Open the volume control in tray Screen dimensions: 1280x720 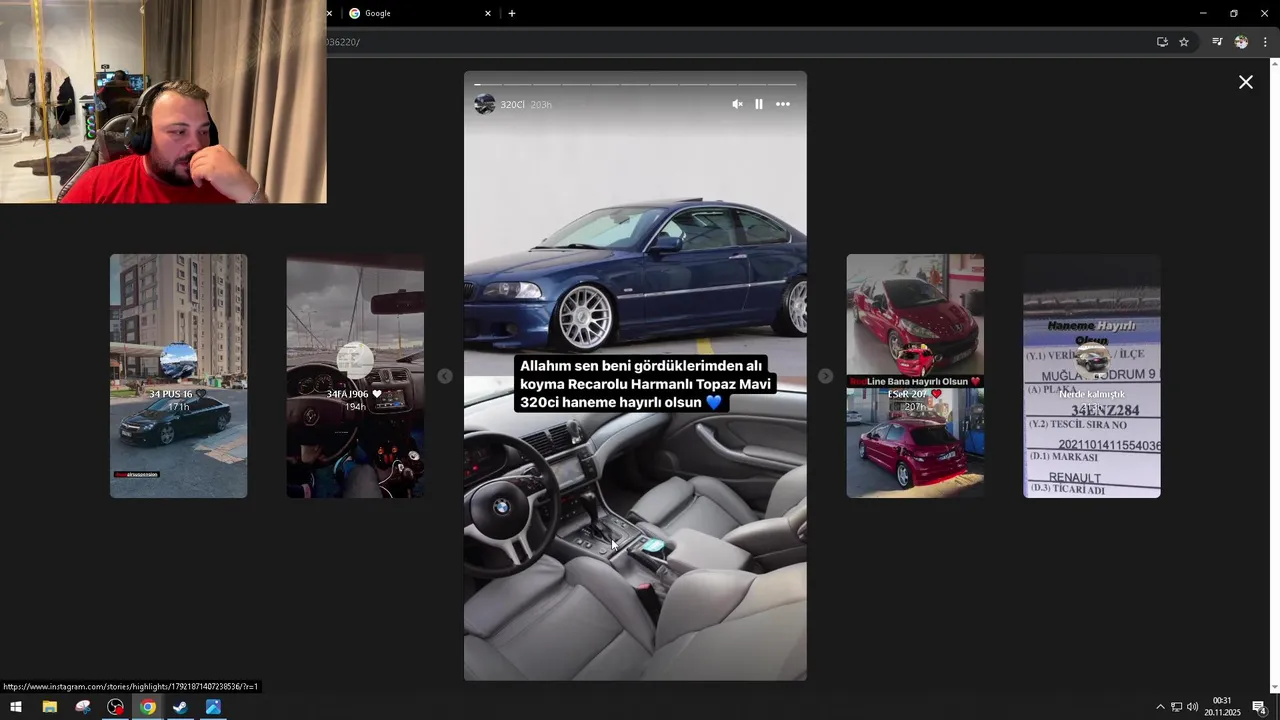click(x=1192, y=707)
